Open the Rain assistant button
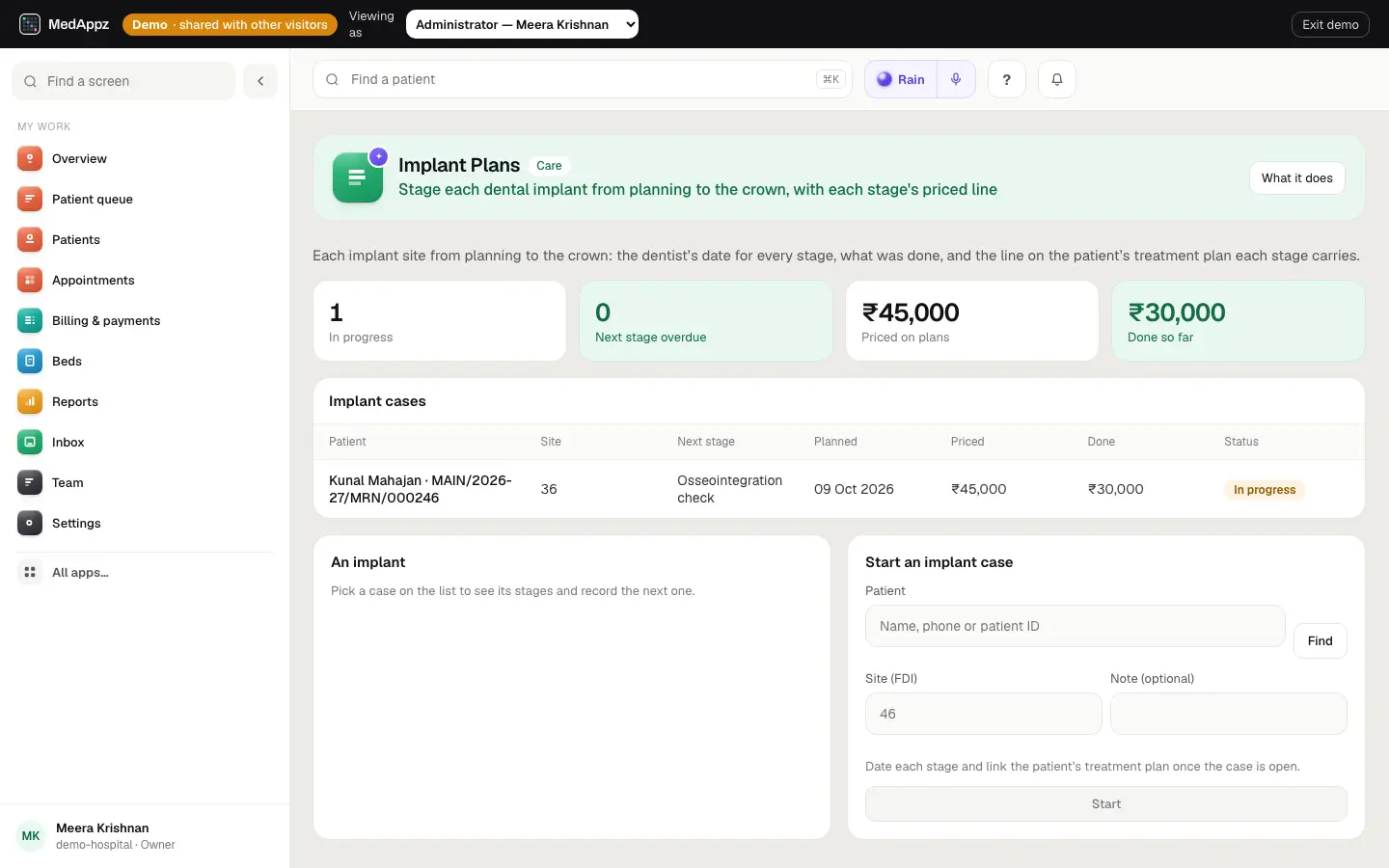This screenshot has width=1389, height=868. tap(901, 80)
